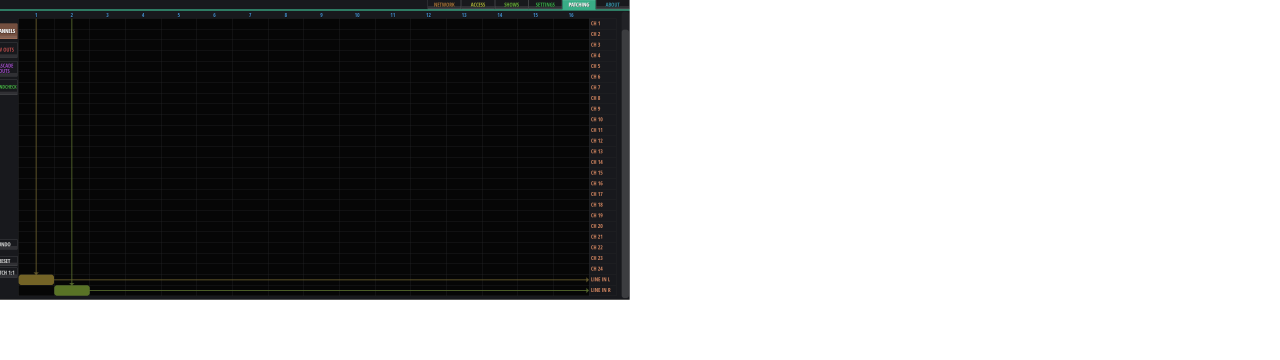Select the PATCHING tab
Image resolution: width=1280 pixels, height=360 pixels.
click(579, 4)
